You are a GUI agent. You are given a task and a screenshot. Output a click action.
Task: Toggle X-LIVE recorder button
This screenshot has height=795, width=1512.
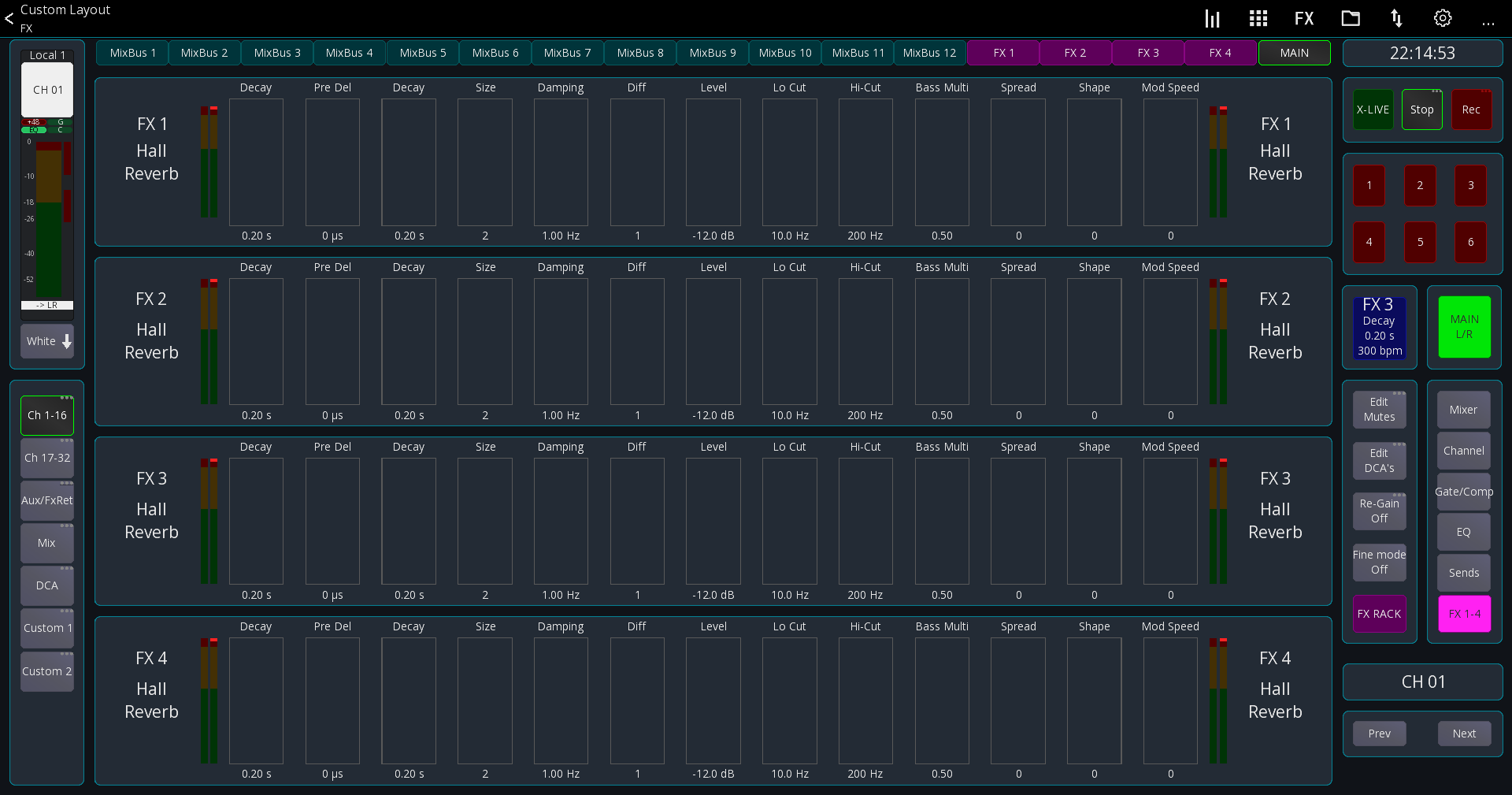[x=1373, y=110]
